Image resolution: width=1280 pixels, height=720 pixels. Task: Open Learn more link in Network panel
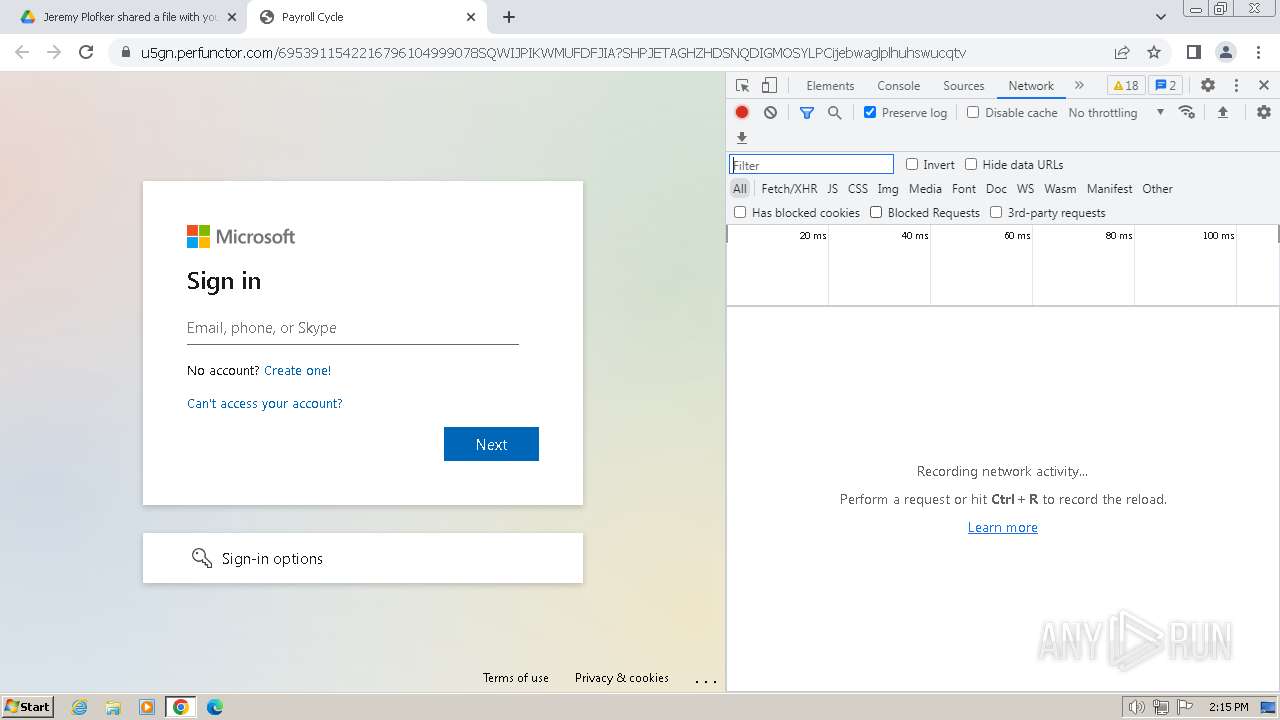coord(1003,528)
